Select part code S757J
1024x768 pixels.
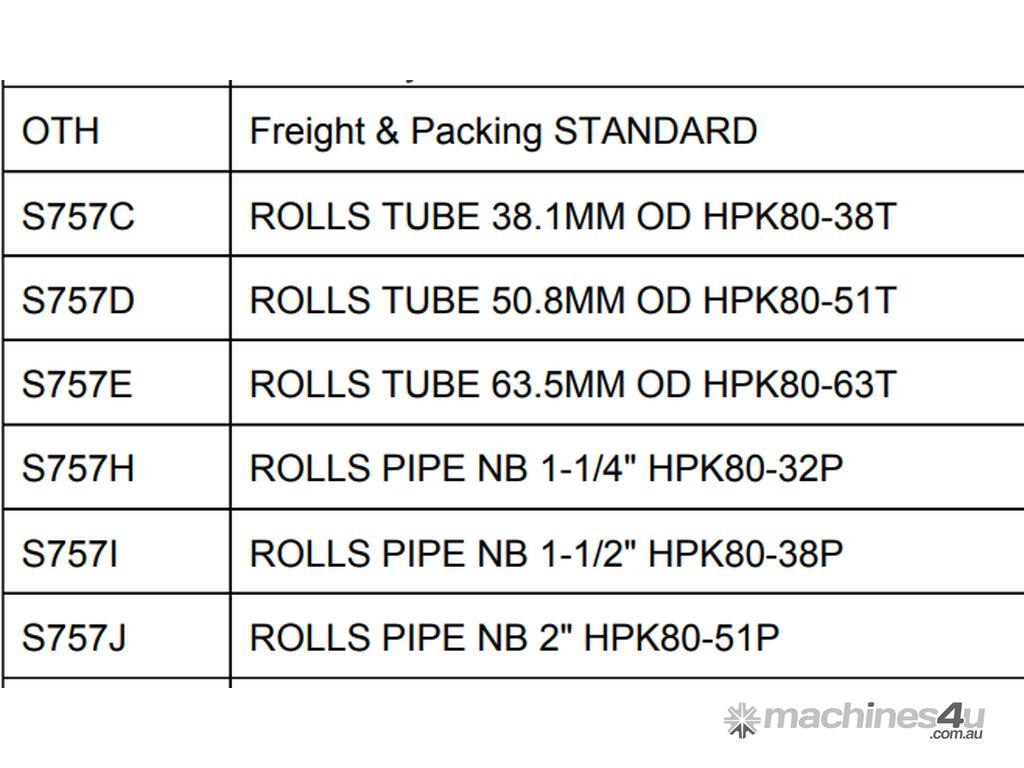[x=74, y=638]
